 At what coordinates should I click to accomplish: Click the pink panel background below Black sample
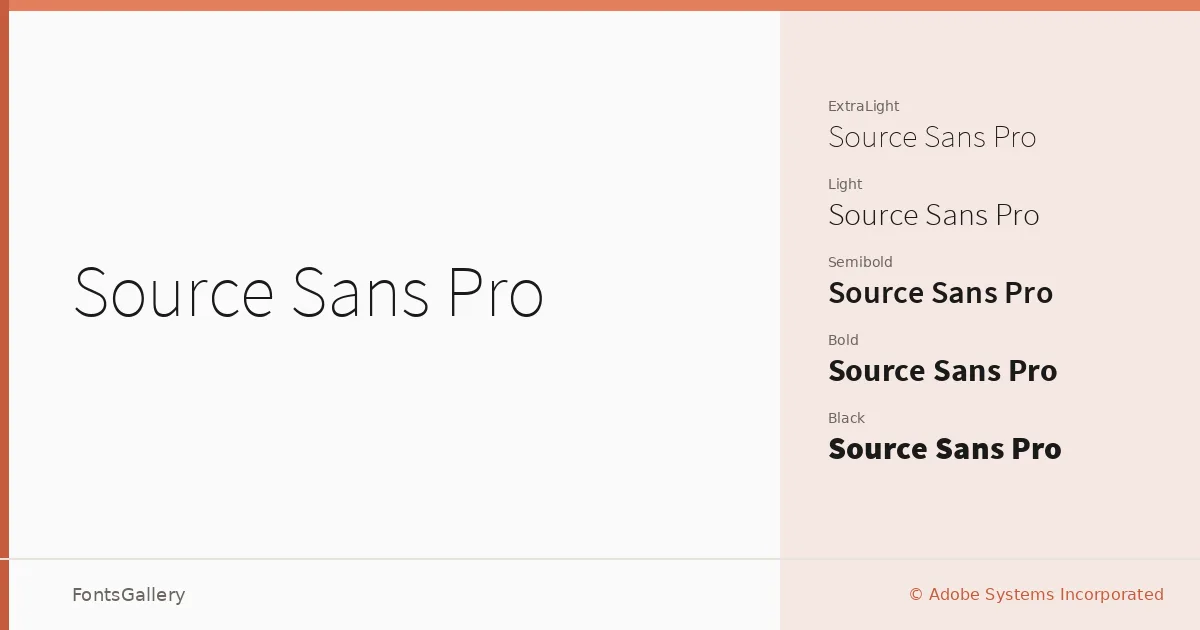(990, 510)
